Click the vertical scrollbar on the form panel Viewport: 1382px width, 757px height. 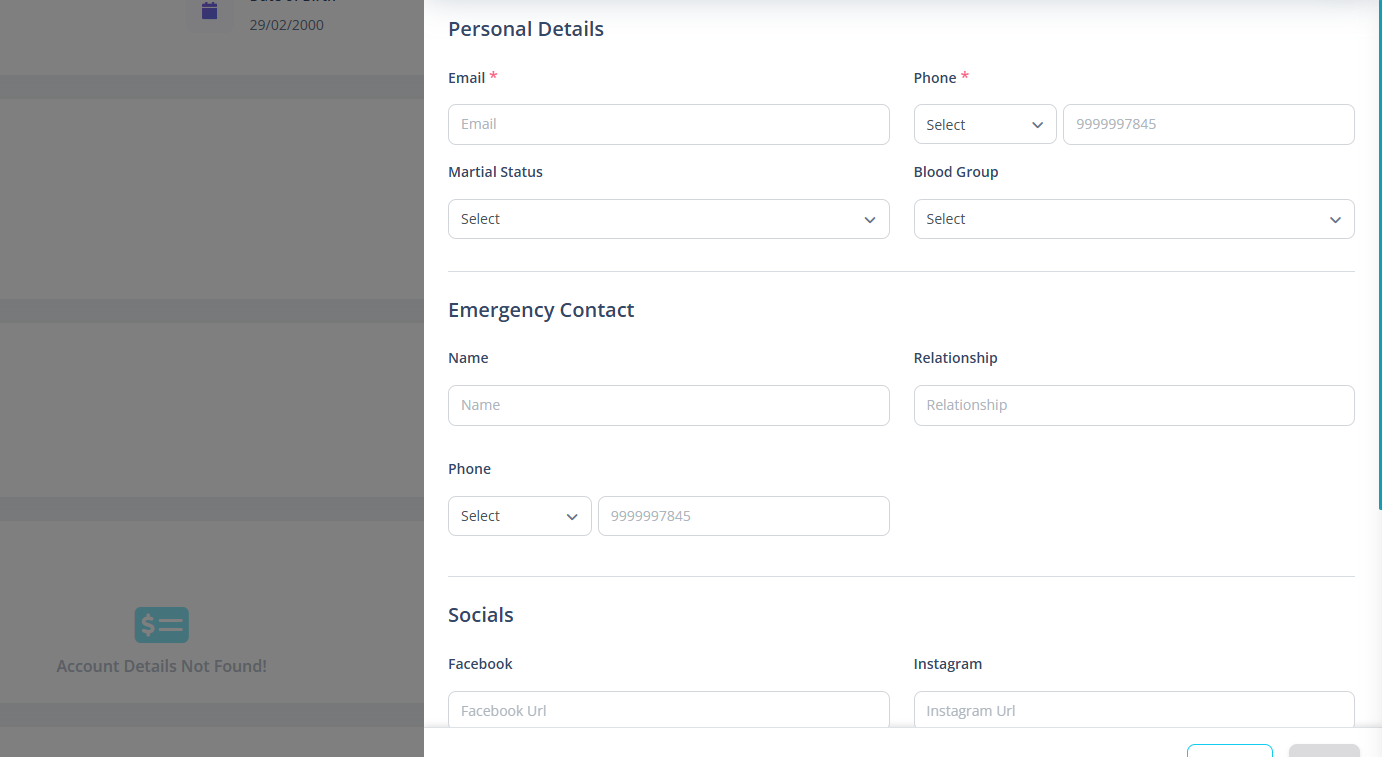pos(1378,255)
